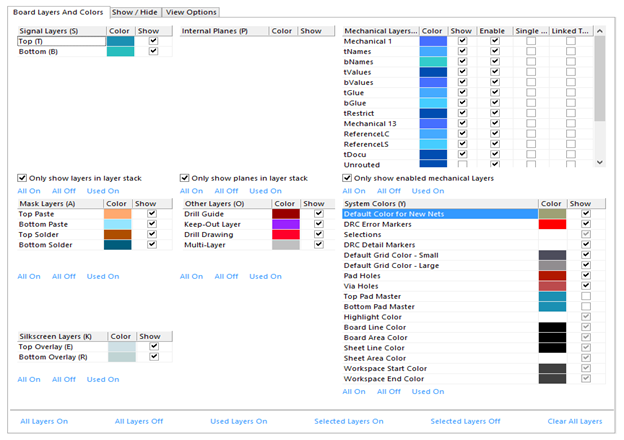Edit the Pad Holes system color

tap(552, 276)
